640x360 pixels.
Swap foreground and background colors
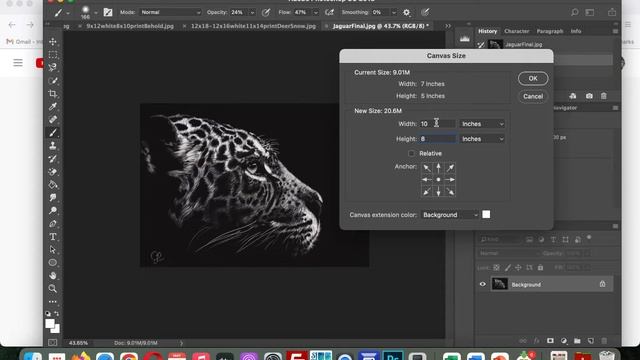pyautogui.click(x=57, y=313)
